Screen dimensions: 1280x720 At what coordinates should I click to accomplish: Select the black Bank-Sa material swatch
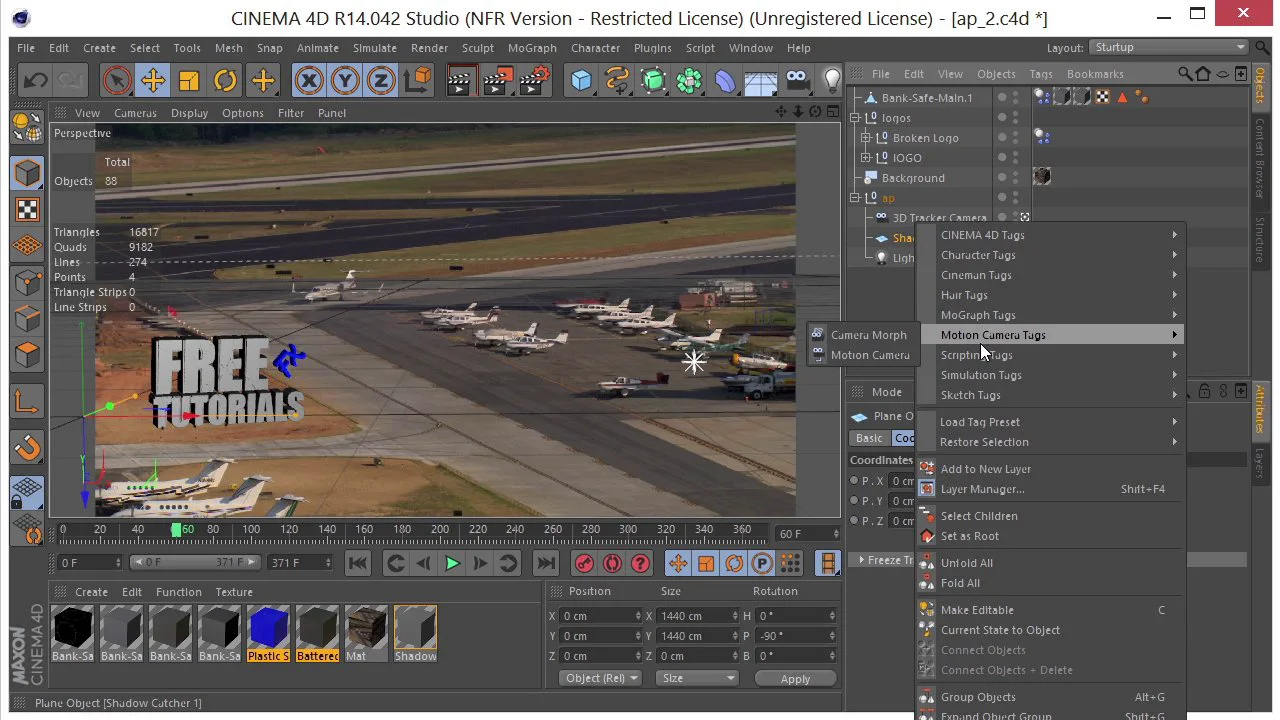(x=72, y=634)
